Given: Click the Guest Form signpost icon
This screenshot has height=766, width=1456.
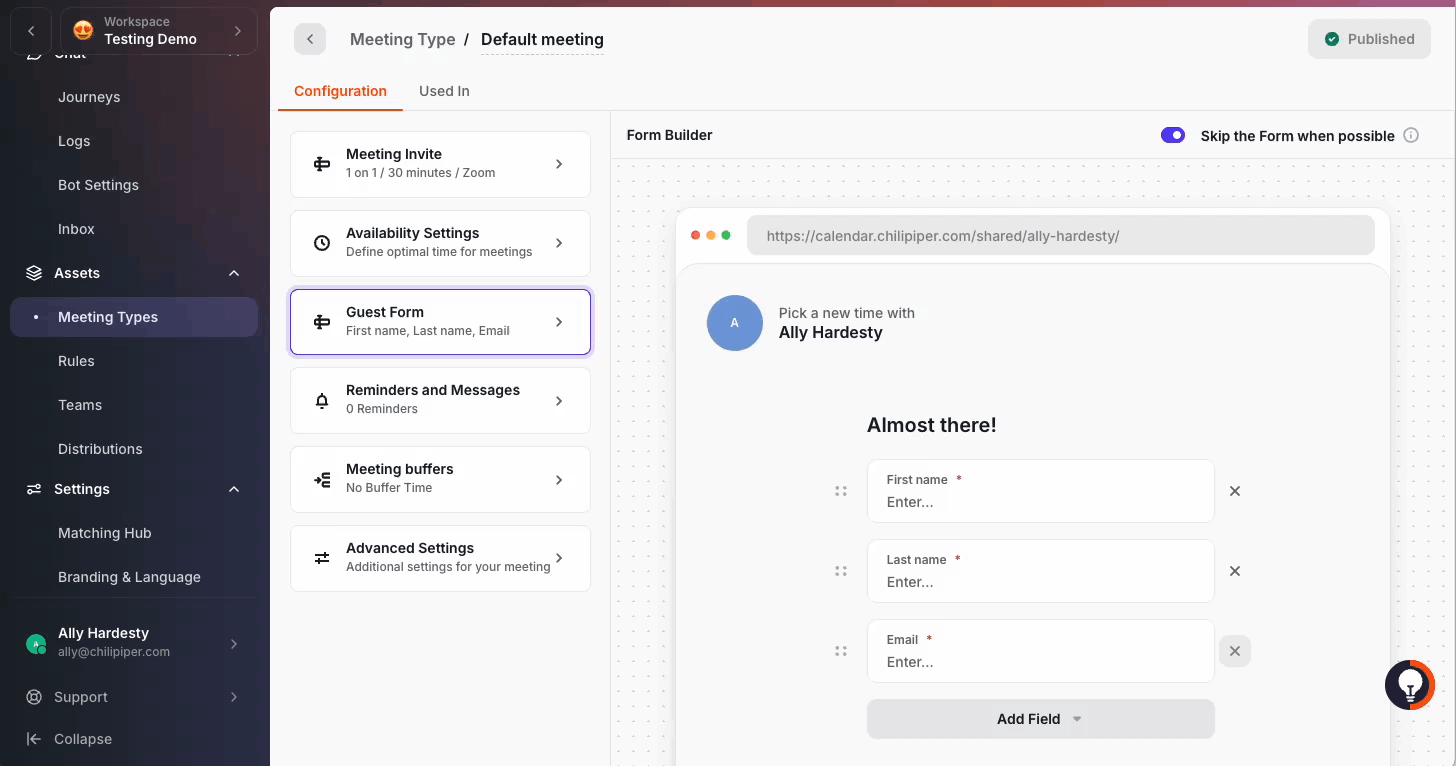Looking at the screenshot, I should (322, 322).
